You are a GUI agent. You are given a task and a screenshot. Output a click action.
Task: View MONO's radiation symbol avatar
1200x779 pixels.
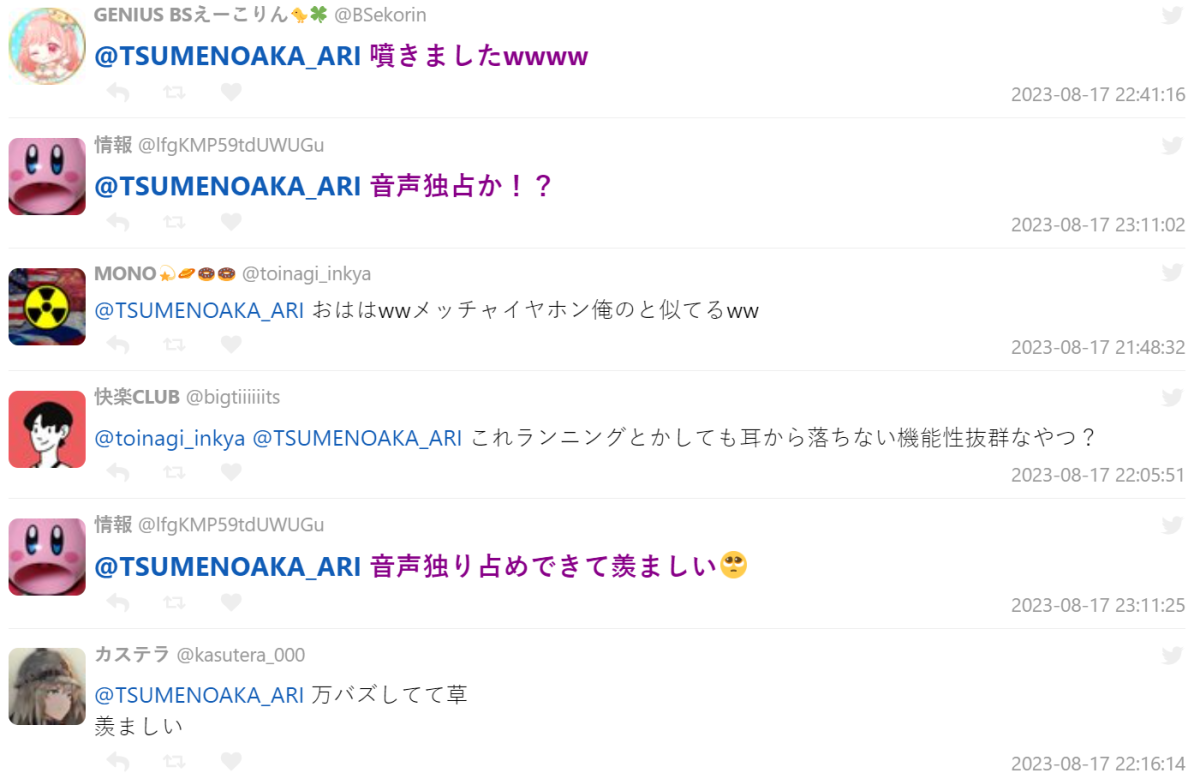[47, 306]
